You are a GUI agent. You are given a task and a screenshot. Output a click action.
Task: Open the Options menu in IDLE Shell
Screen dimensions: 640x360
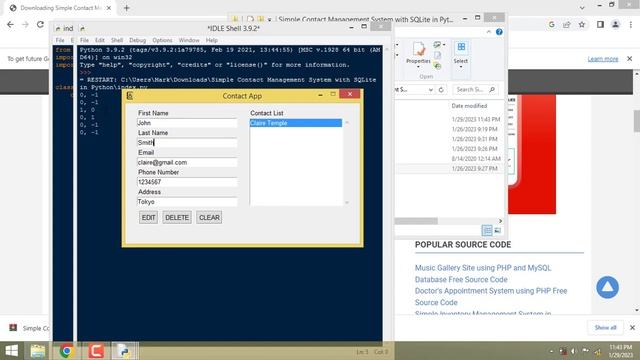click(x=162, y=40)
